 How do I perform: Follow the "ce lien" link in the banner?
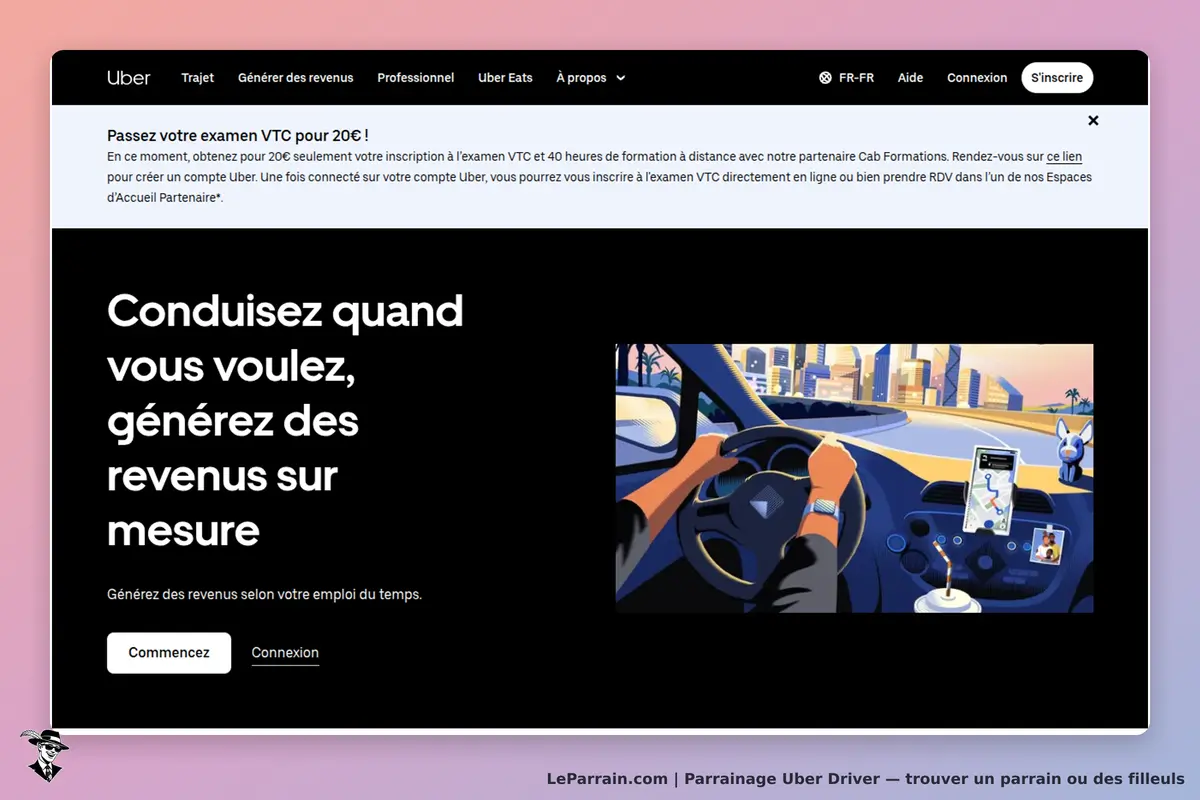(x=1064, y=157)
